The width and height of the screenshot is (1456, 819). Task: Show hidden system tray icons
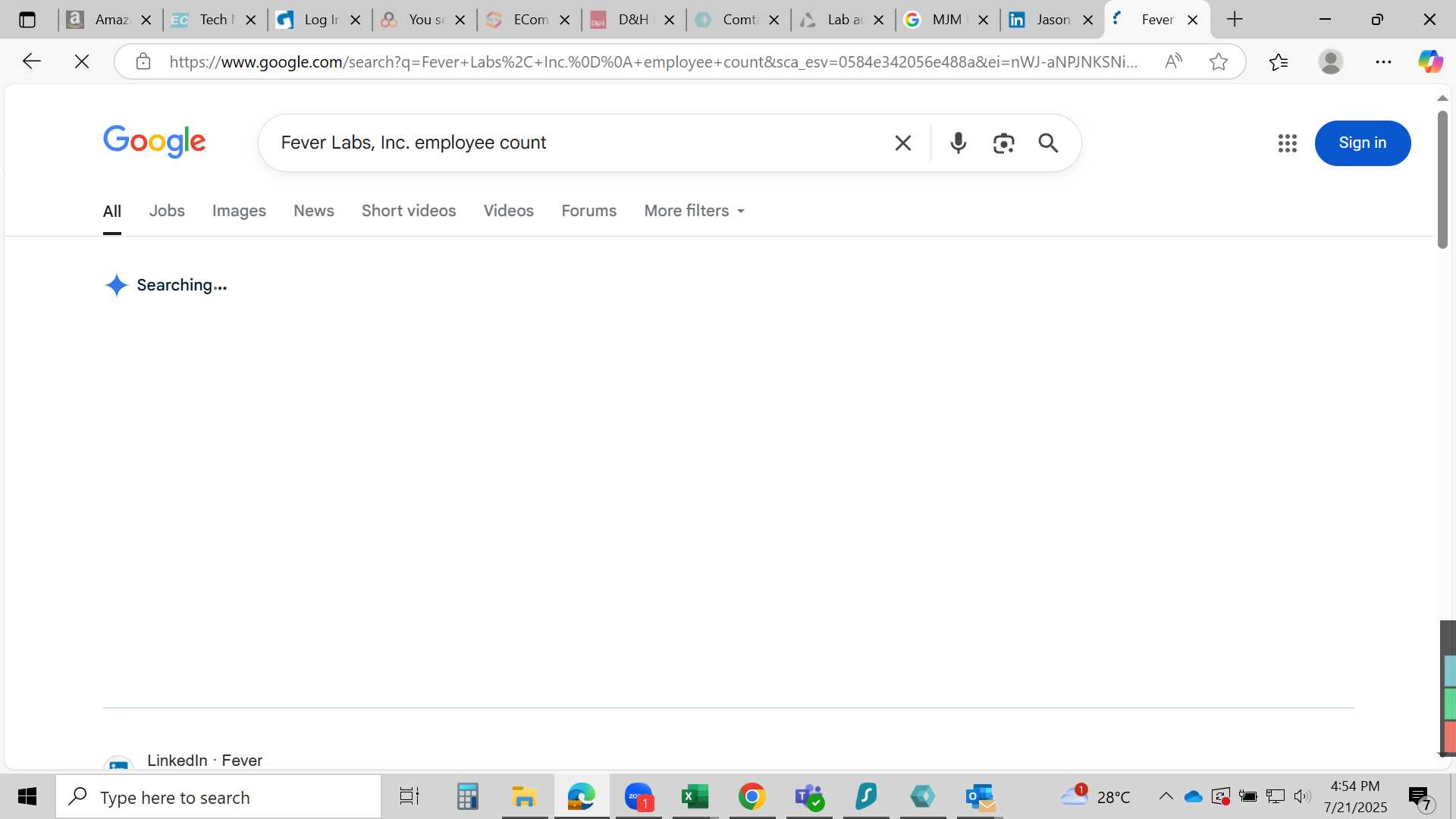click(1166, 796)
